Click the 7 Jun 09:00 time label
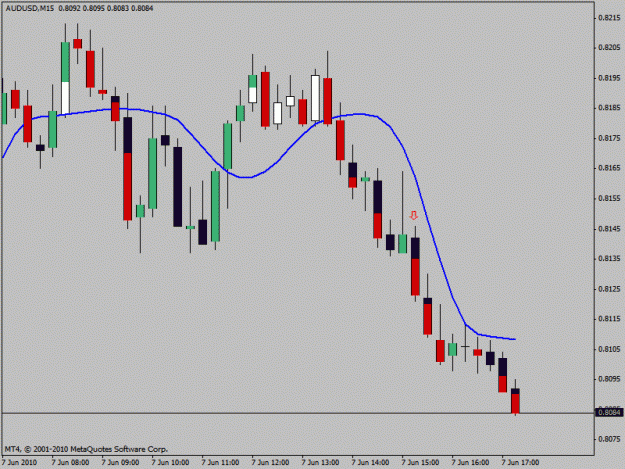This screenshot has width=625, height=469. click(120, 462)
